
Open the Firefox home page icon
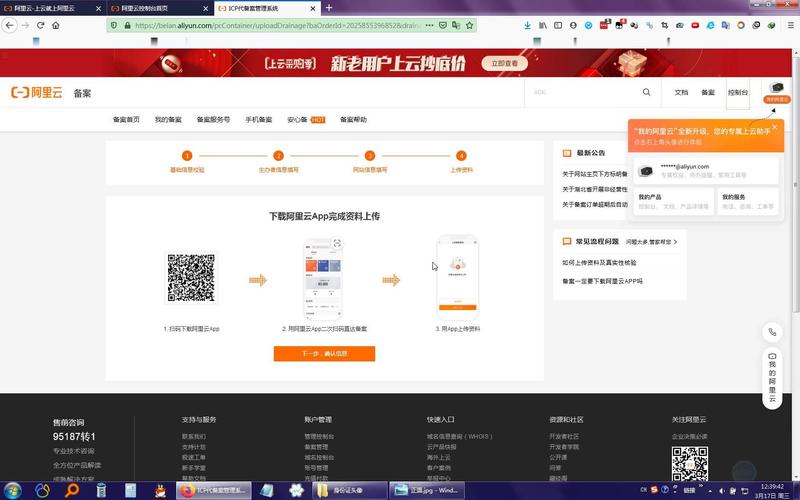coord(56,25)
